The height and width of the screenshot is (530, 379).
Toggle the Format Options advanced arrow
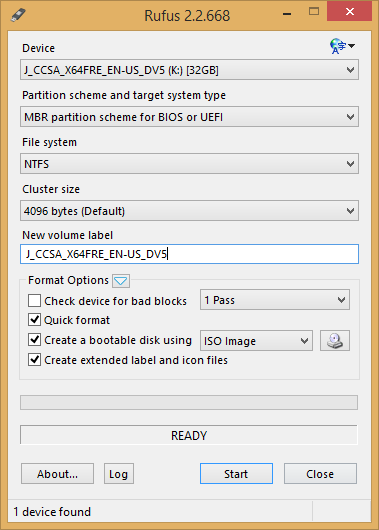point(121,281)
